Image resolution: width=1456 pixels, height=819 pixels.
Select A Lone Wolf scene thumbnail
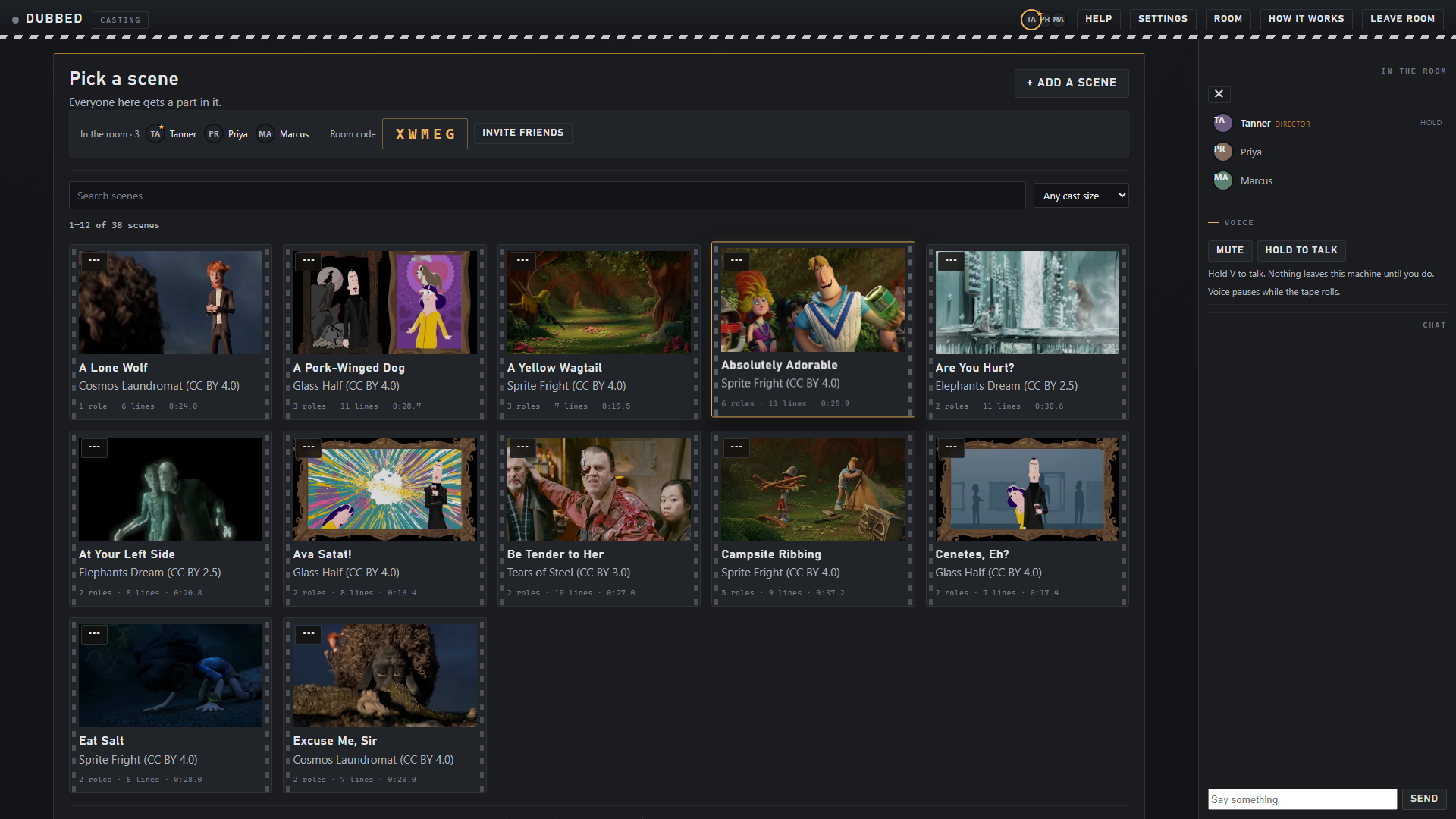coord(171,303)
